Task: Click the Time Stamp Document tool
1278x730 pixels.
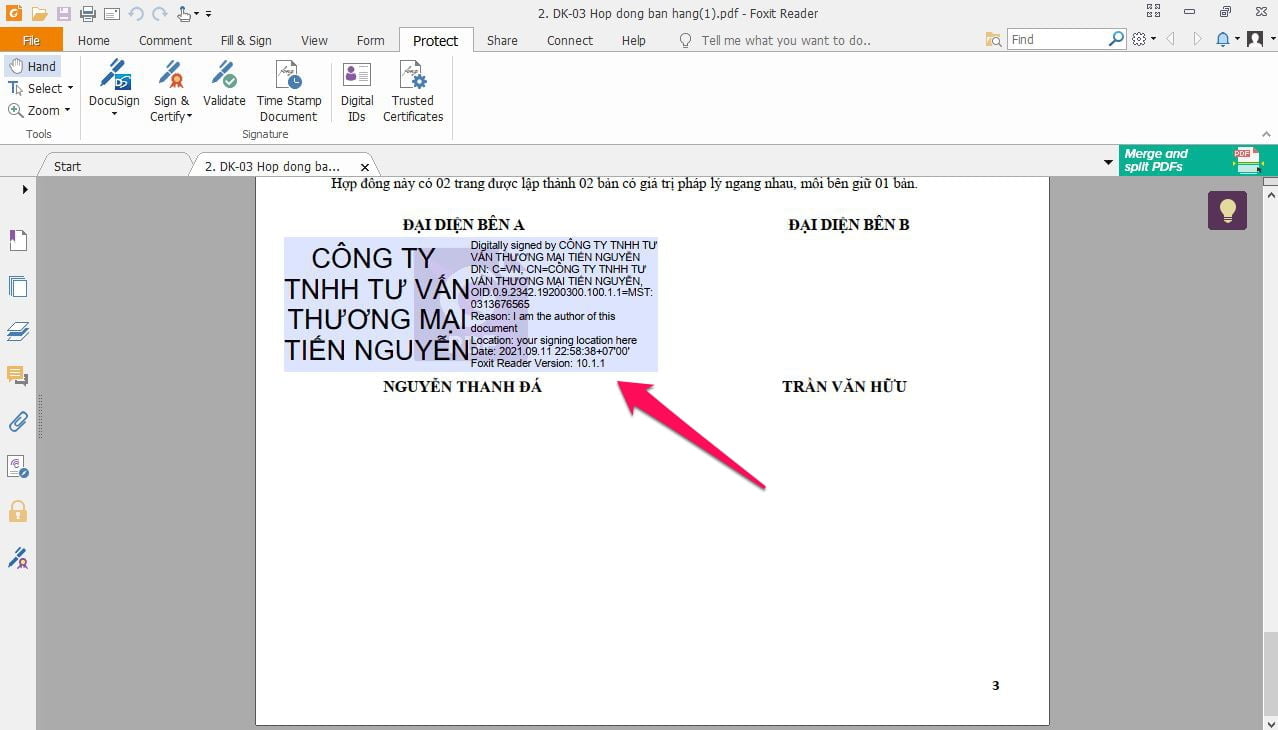Action: (288, 90)
